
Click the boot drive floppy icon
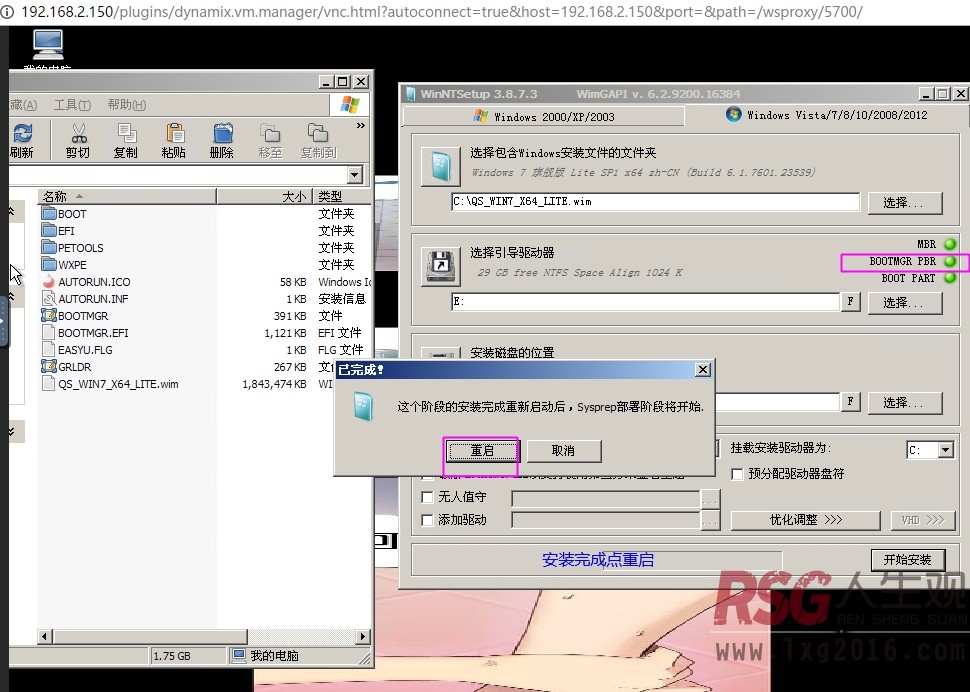click(x=440, y=267)
